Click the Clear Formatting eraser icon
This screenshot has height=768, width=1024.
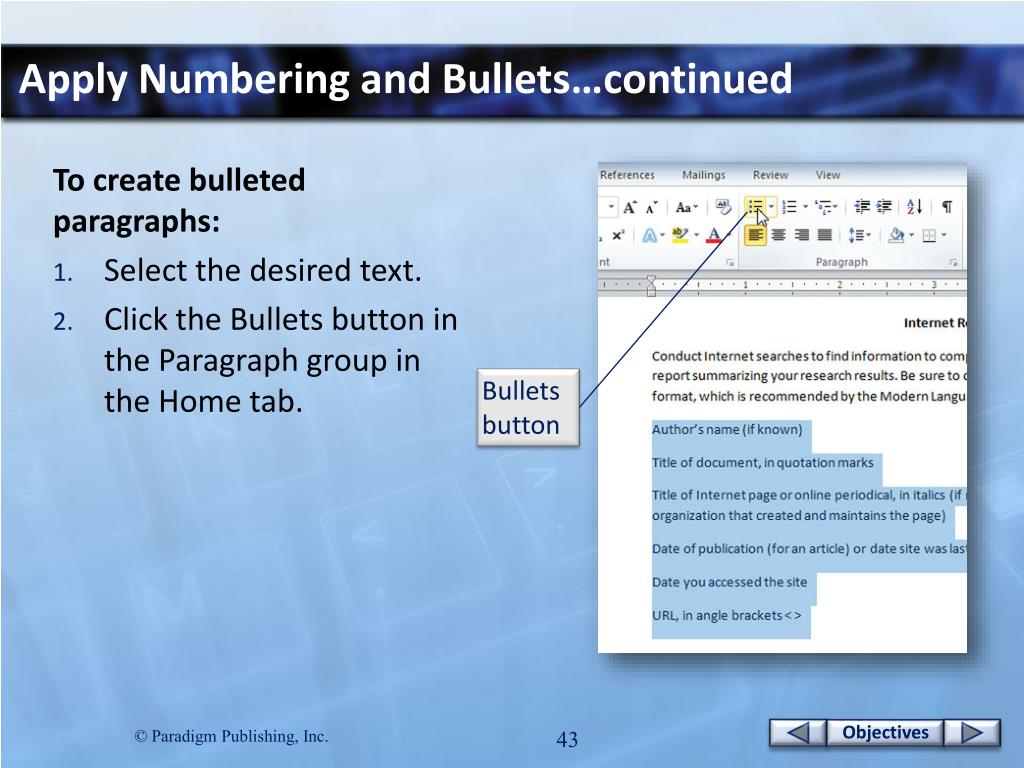(x=723, y=207)
